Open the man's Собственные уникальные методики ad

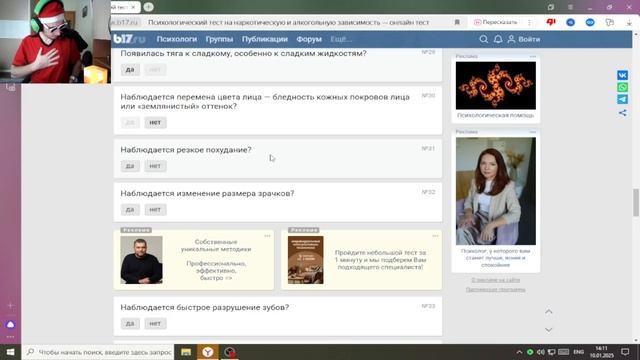coord(193,260)
